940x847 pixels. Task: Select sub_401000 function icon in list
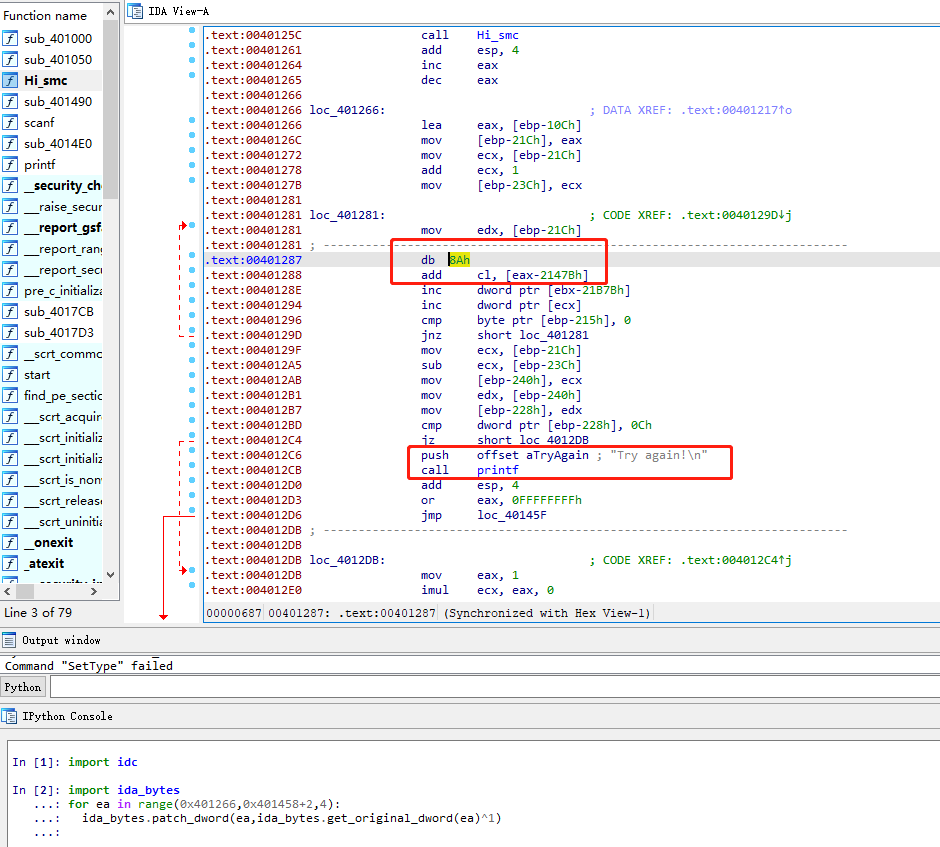(x=10, y=38)
